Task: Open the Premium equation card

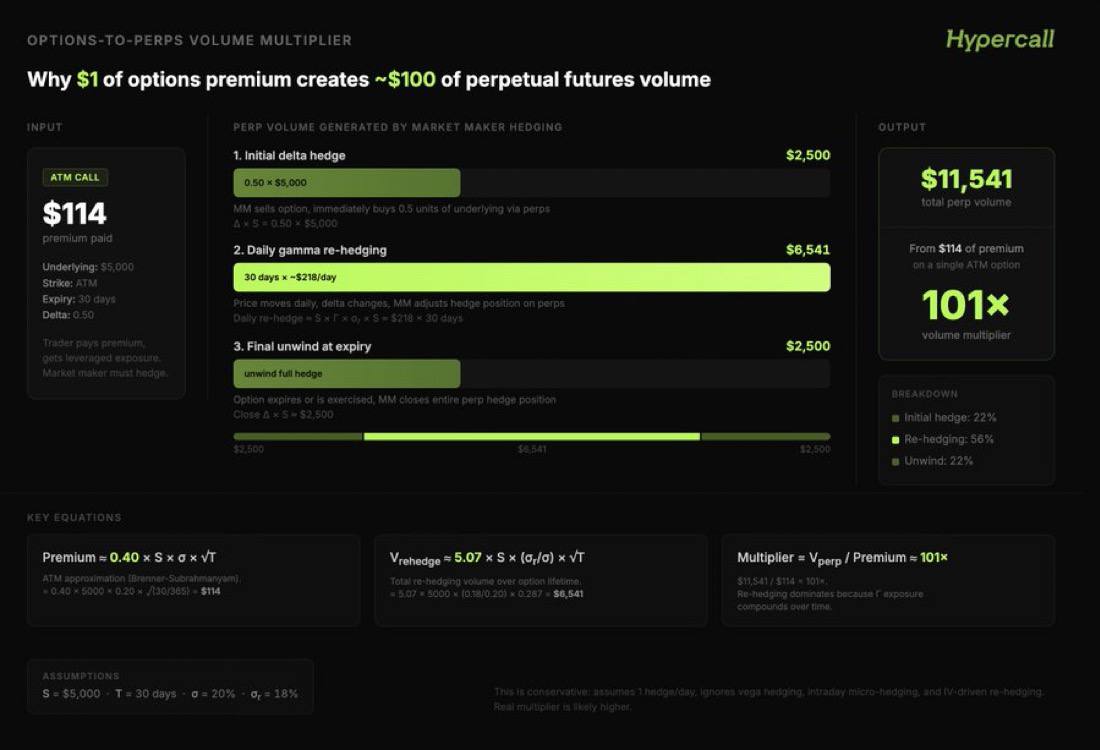Action: [194, 580]
